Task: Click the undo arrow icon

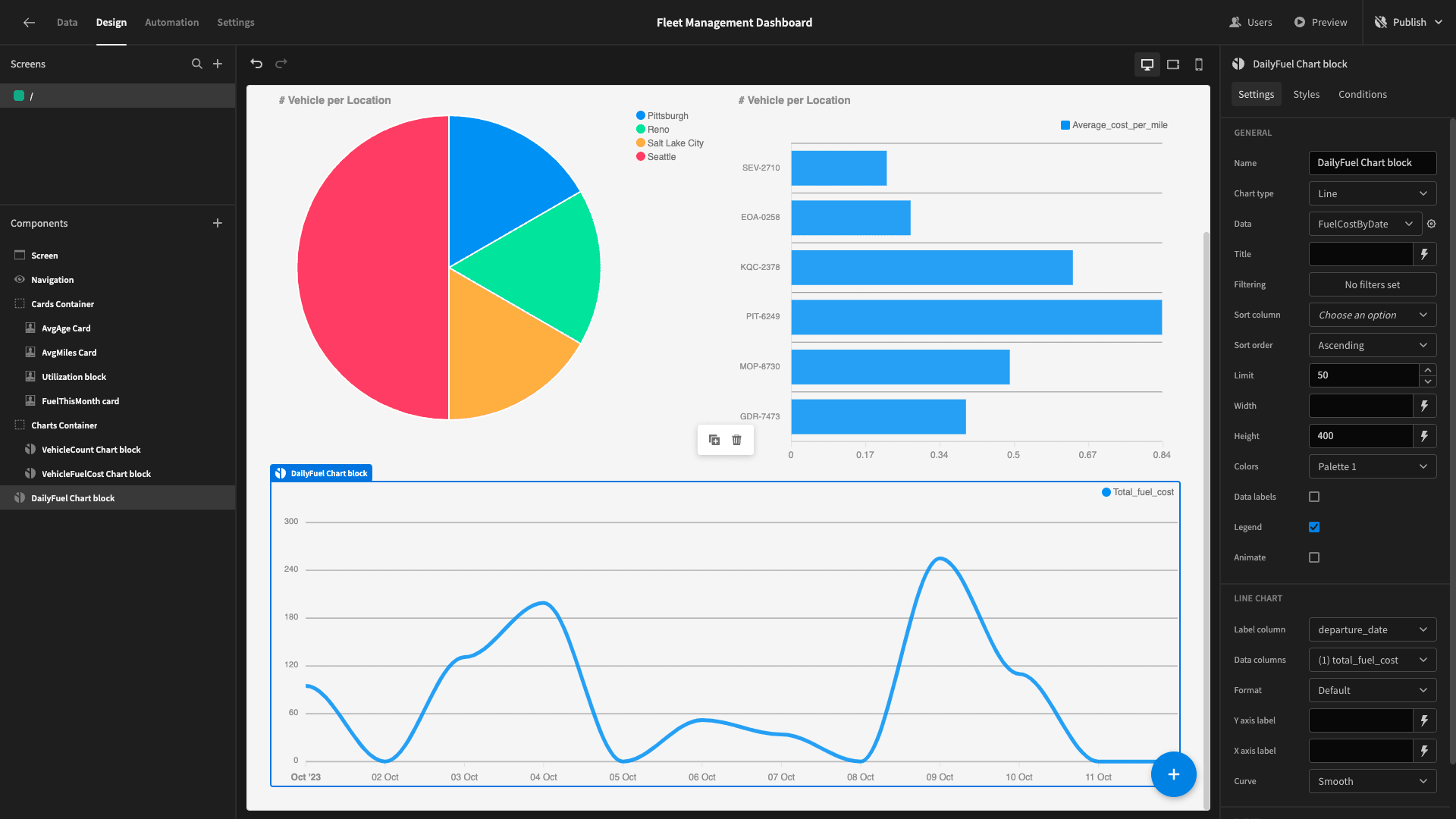Action: click(256, 64)
